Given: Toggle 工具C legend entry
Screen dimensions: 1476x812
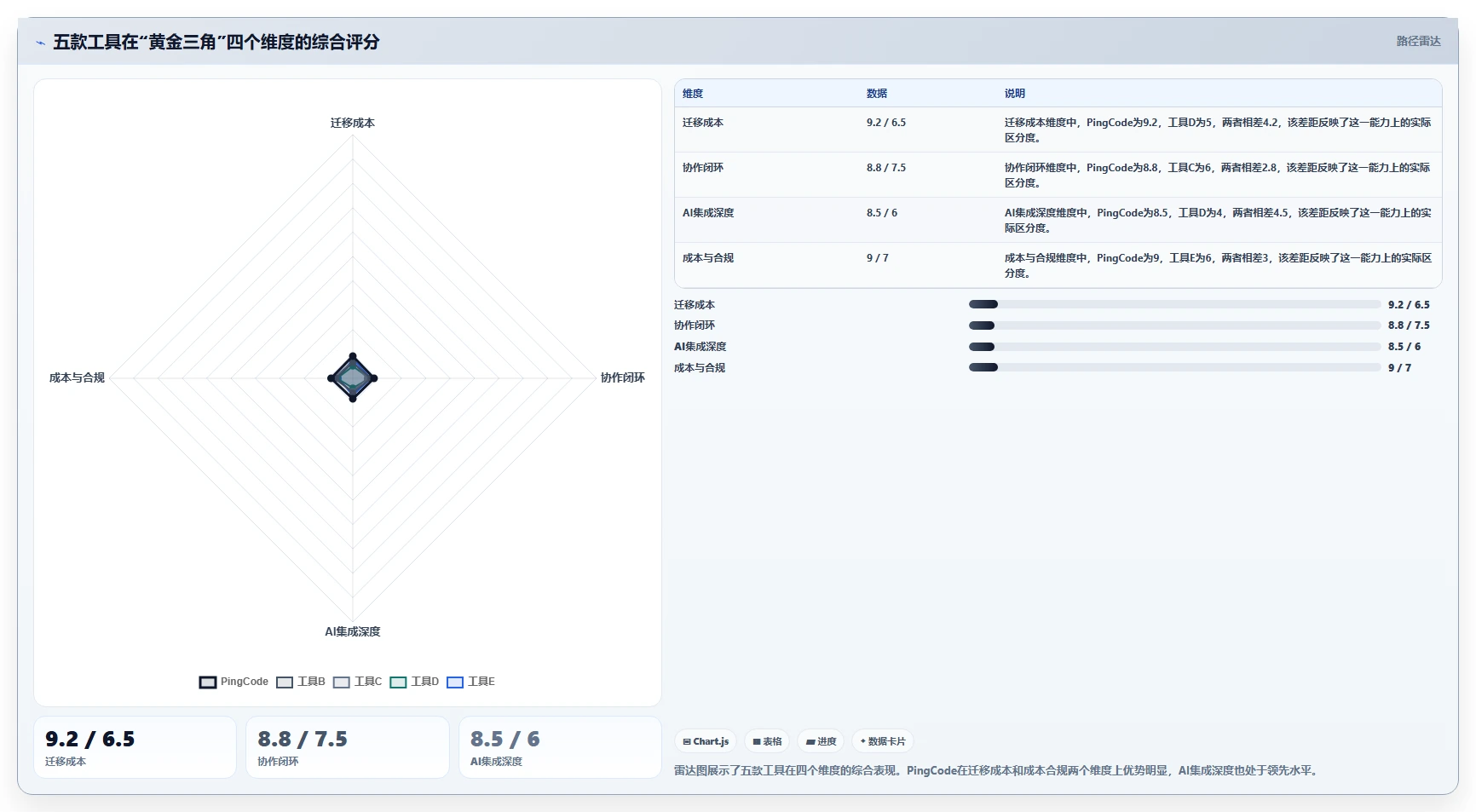Looking at the screenshot, I should pos(358,682).
